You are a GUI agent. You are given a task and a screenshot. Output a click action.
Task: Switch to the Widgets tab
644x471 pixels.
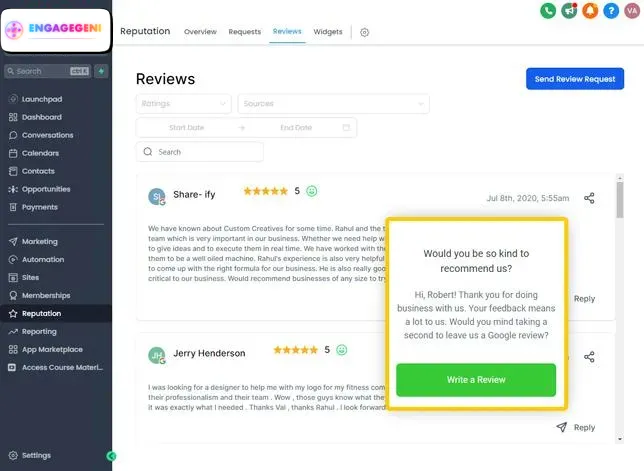pos(328,32)
